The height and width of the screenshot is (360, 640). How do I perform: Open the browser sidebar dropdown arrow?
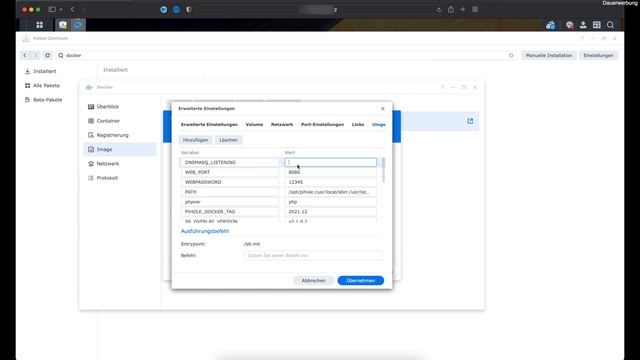point(61,9)
